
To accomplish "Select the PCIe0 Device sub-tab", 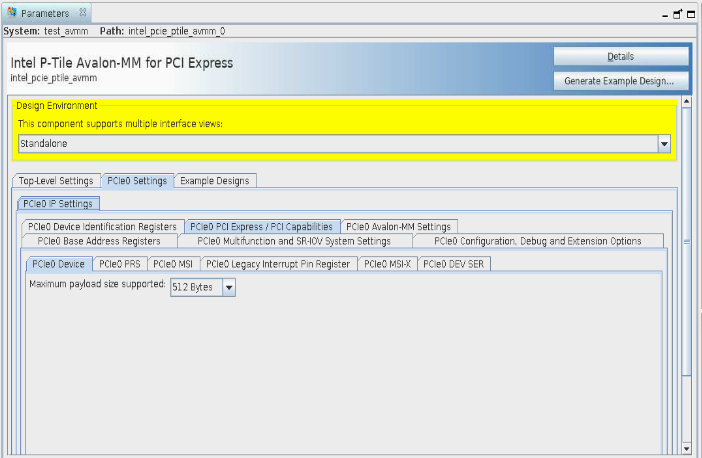I will coord(59,264).
